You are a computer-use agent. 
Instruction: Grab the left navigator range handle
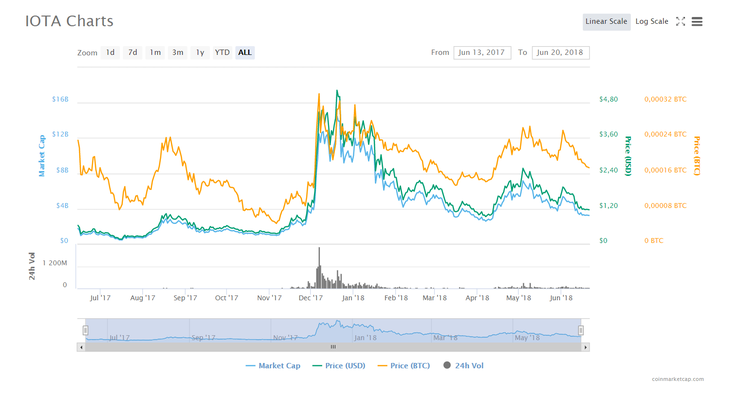point(85,330)
